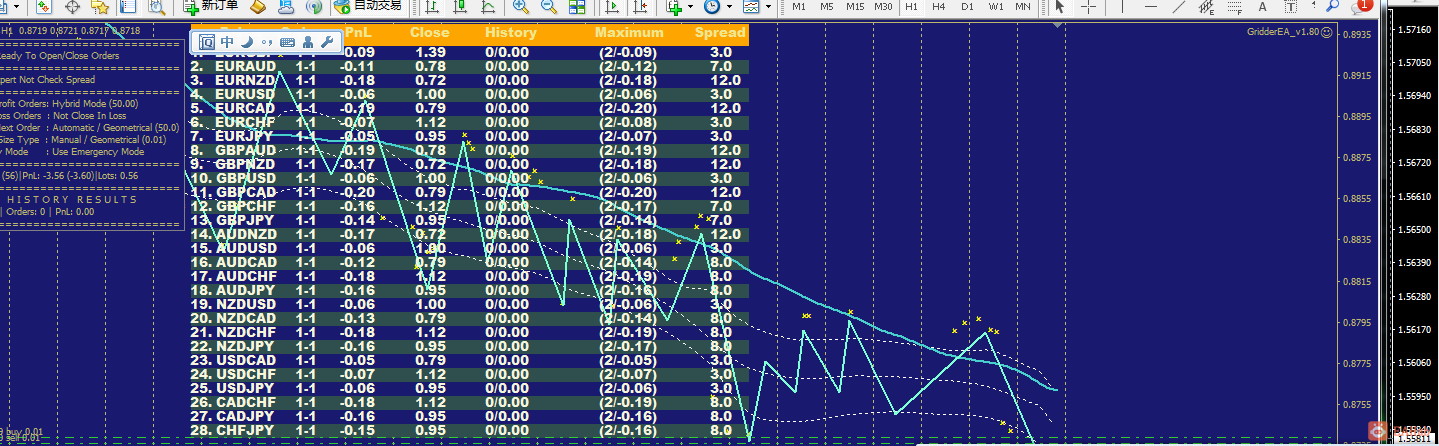Select the trendline drawing tool

[x=1178, y=6]
